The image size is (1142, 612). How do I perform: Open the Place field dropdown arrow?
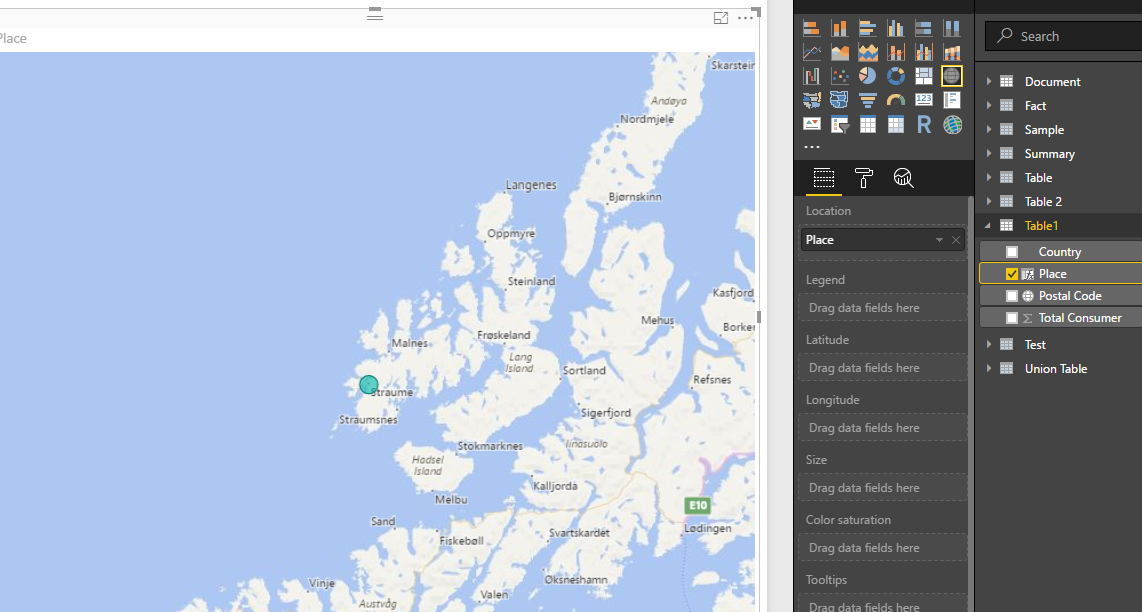940,240
